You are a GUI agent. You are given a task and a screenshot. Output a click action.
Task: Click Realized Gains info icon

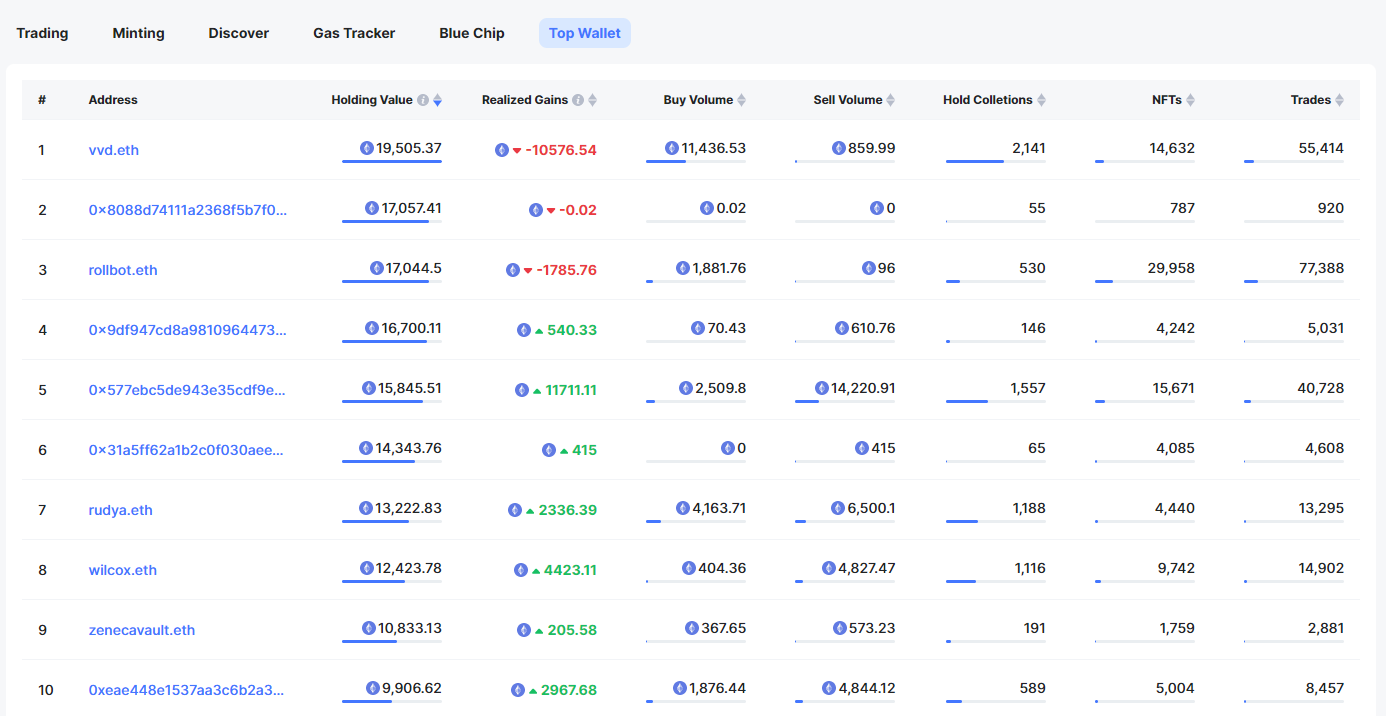point(578,100)
